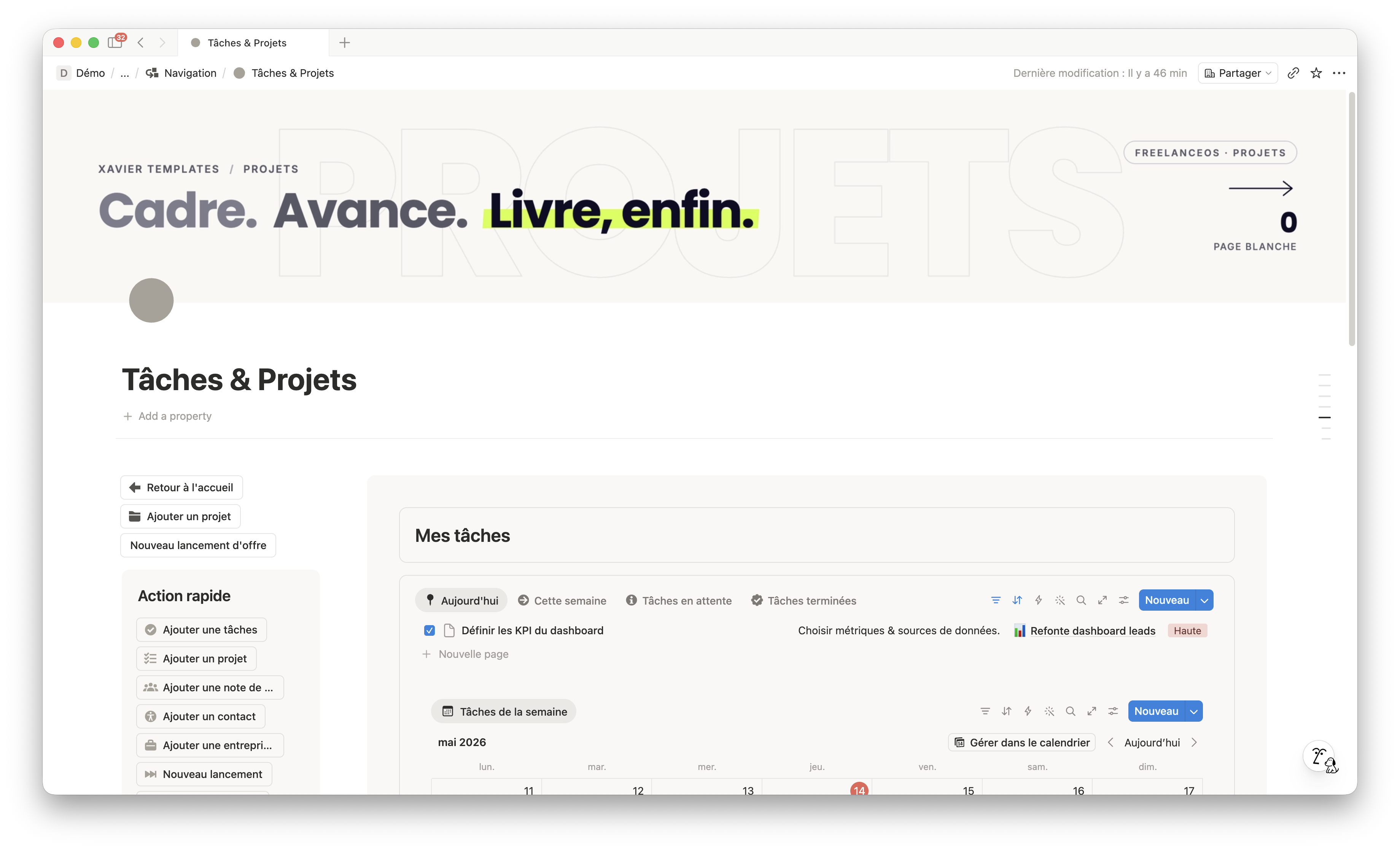Open view settings sliders in Aujourd'hui toolbar
Viewport: 1400px width, 851px height.
coord(1124,600)
